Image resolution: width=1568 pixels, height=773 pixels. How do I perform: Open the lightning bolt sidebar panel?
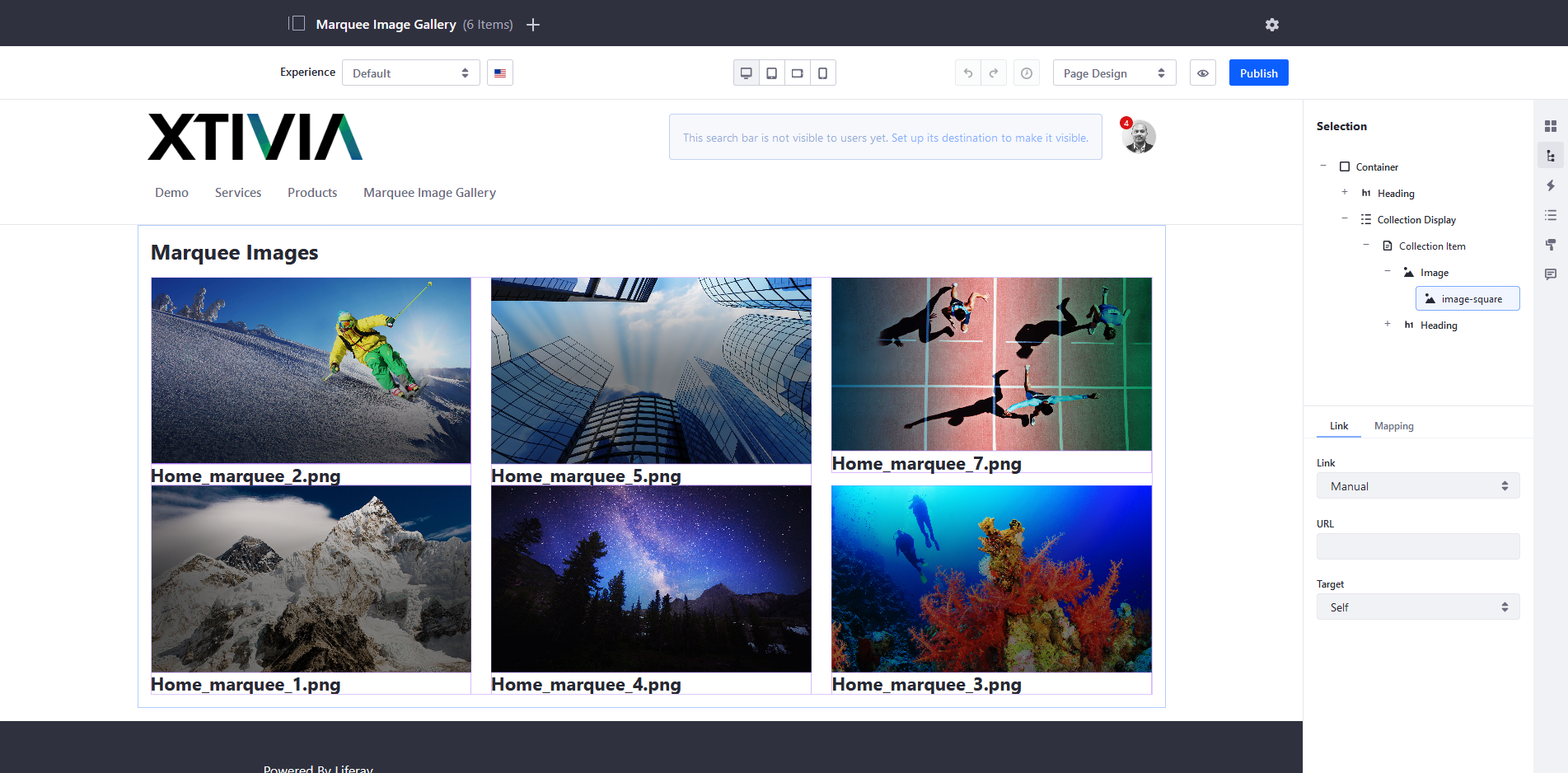[1550, 185]
